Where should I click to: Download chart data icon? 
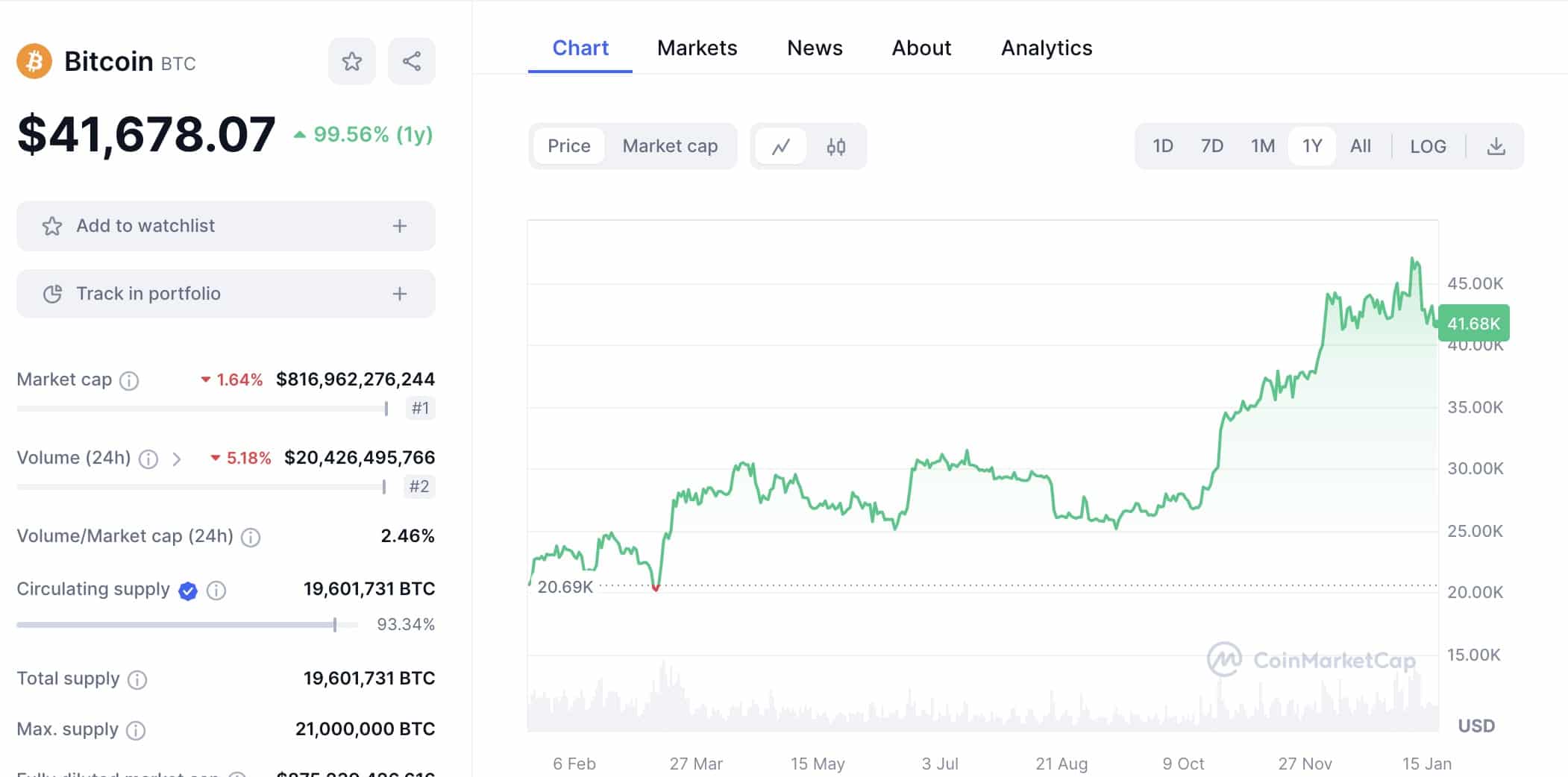click(x=1496, y=146)
